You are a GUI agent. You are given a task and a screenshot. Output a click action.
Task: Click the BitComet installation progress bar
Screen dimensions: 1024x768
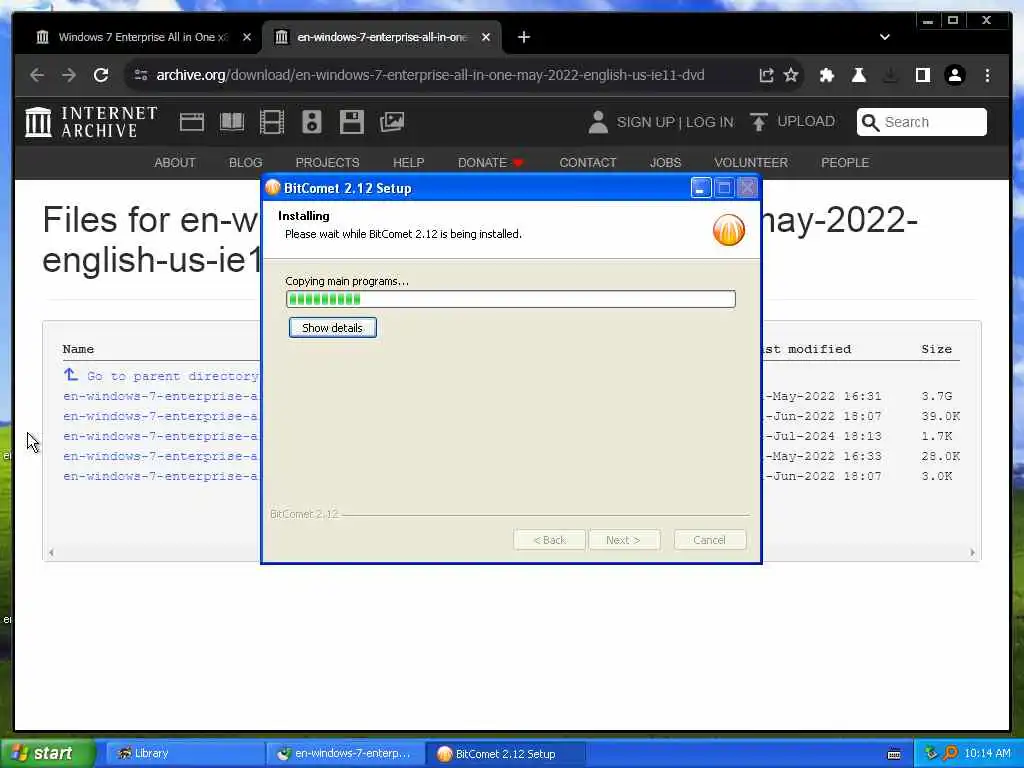tap(511, 299)
